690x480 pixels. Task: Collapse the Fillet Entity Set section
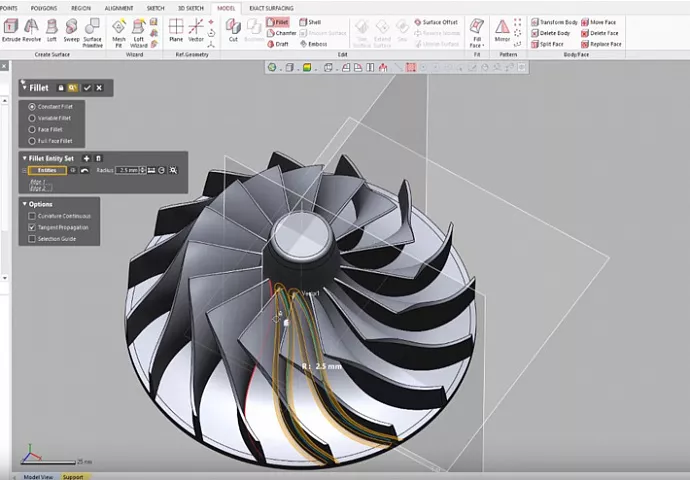point(25,158)
